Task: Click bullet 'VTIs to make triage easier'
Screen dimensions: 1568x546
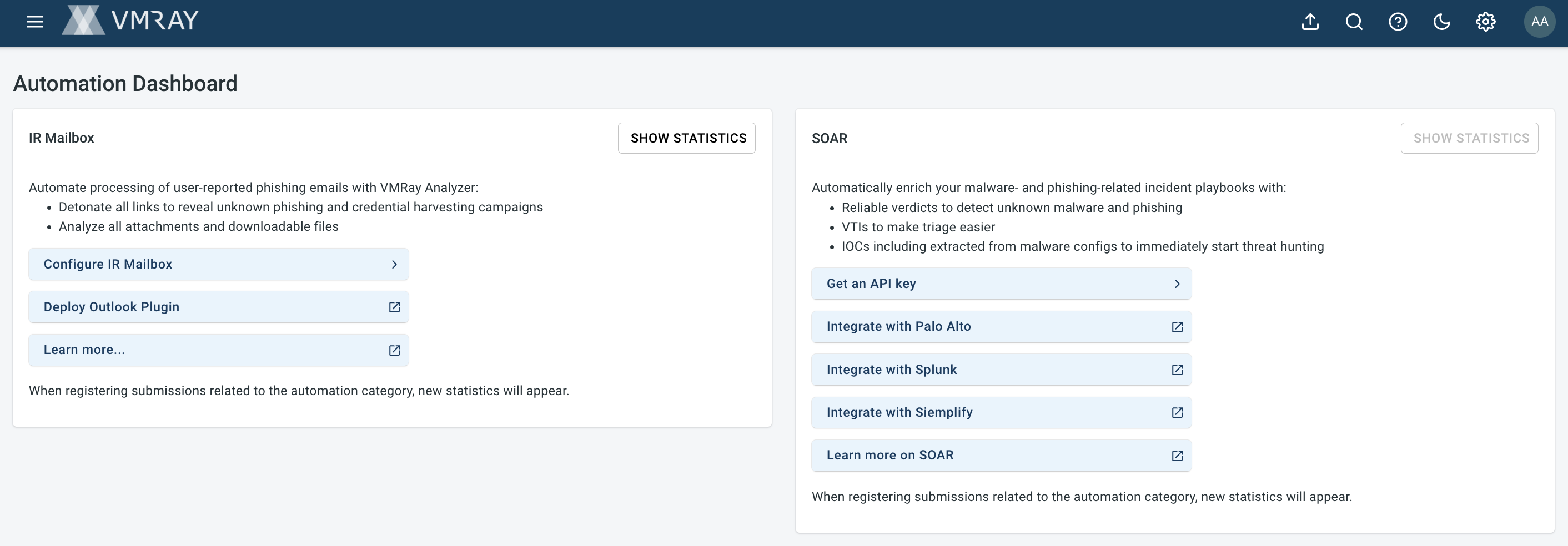Action: 918,228
